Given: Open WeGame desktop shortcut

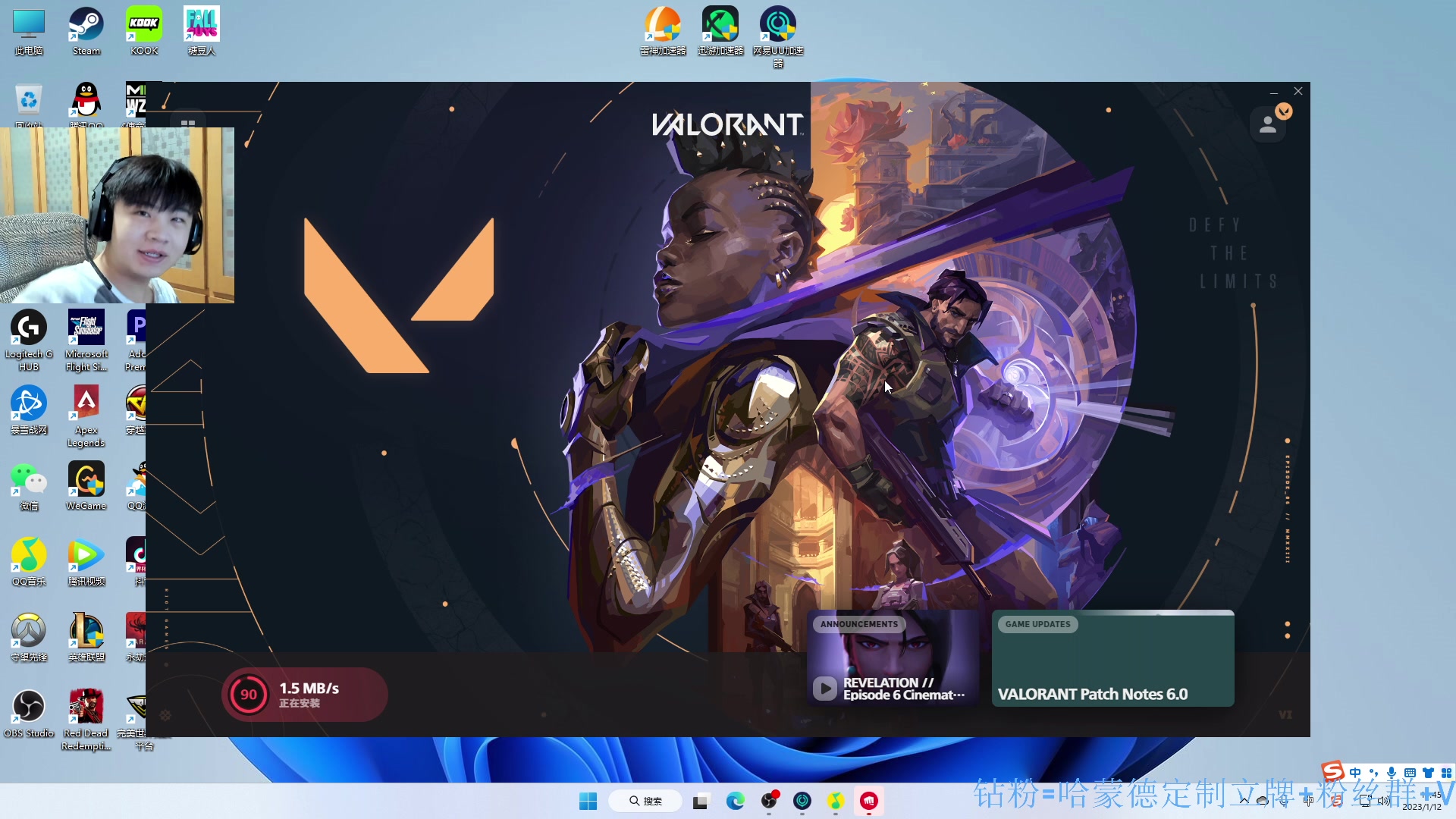Looking at the screenshot, I should (x=86, y=486).
